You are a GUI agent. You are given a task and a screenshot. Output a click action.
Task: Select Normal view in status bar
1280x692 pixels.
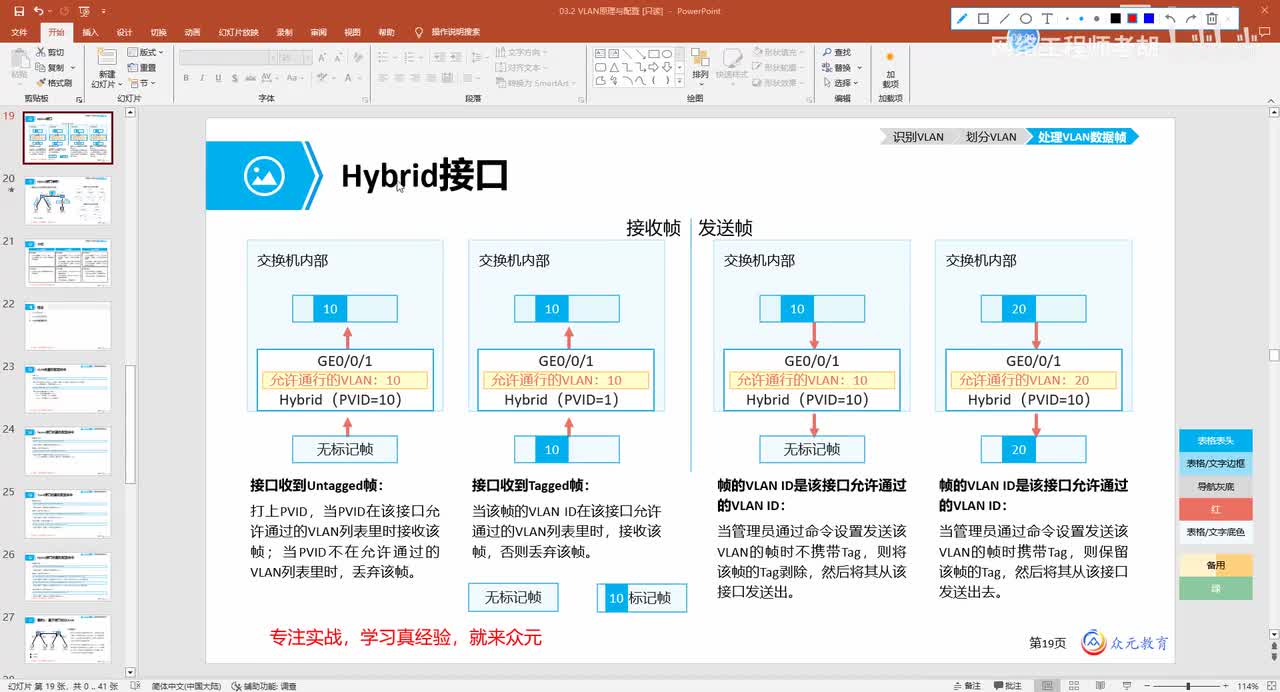pyautogui.click(x=1045, y=686)
